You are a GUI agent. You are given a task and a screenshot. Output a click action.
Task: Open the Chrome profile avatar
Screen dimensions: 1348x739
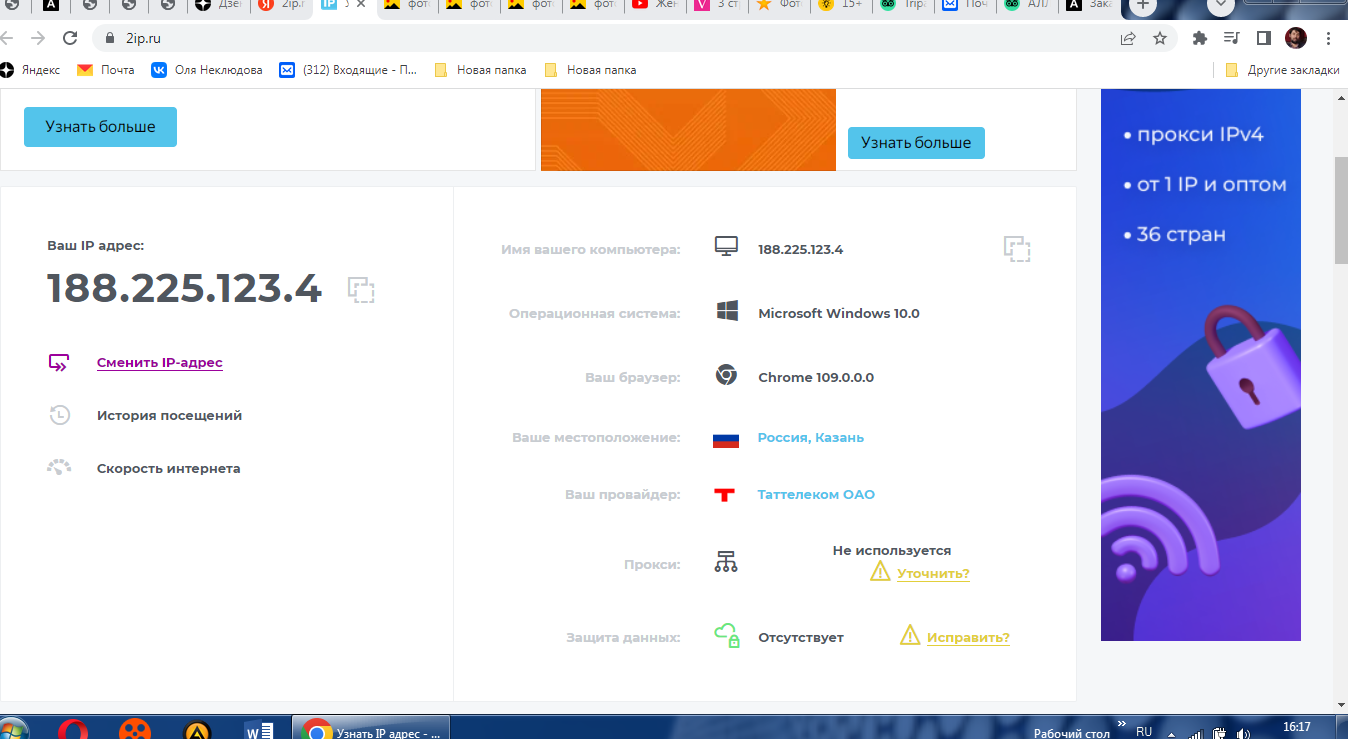point(1296,38)
